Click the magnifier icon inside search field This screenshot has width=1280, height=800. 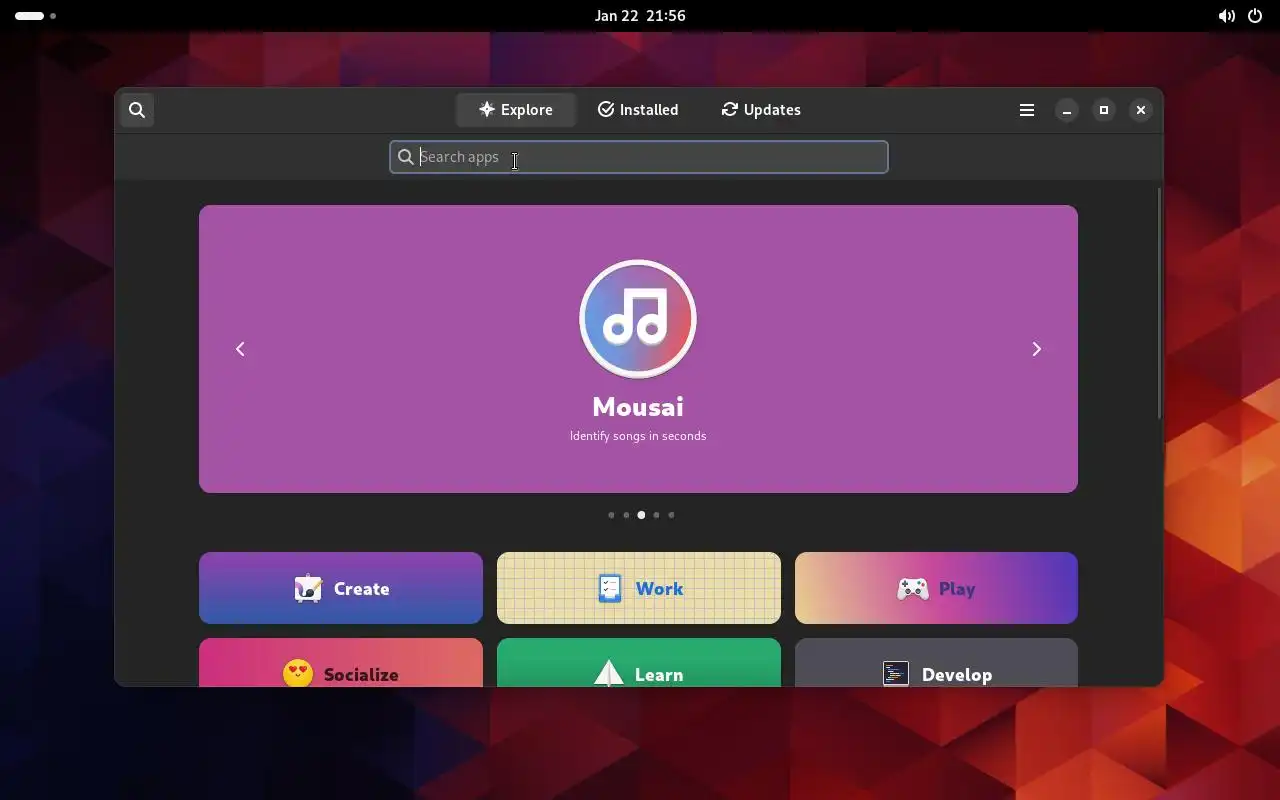tap(406, 157)
